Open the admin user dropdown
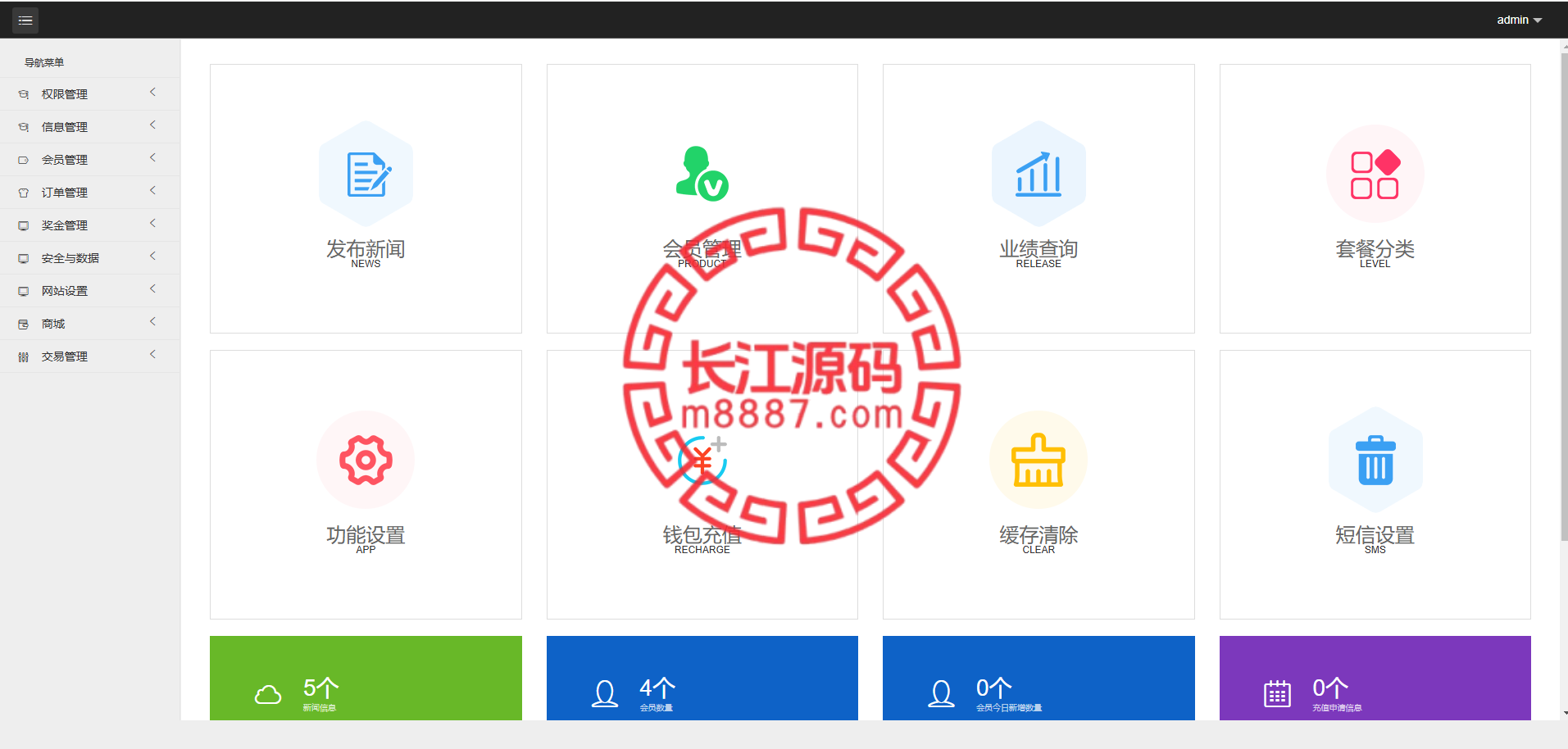 pyautogui.click(x=1519, y=20)
